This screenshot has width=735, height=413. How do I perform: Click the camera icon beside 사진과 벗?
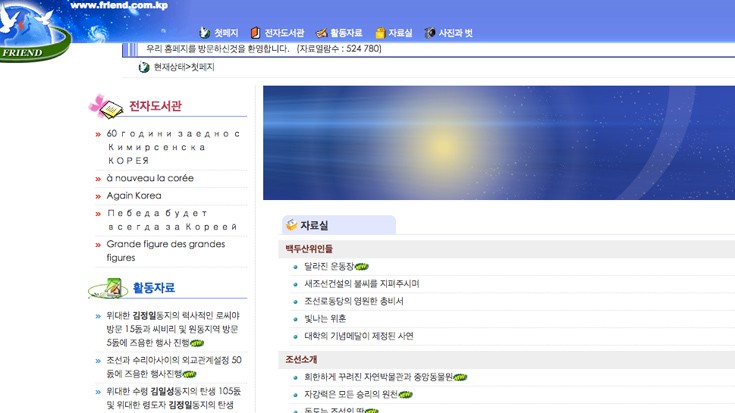[x=429, y=33]
